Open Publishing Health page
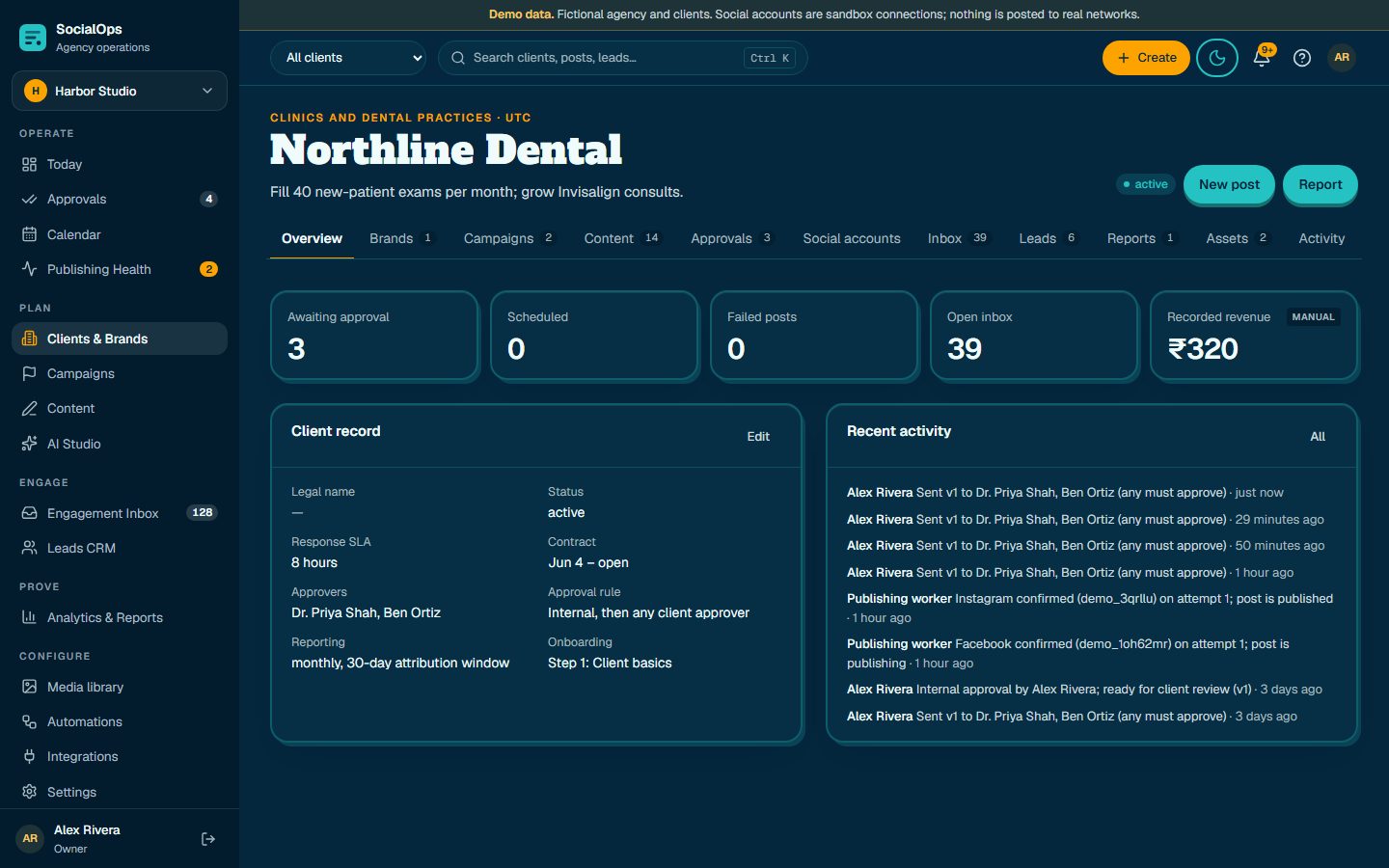 click(x=120, y=269)
